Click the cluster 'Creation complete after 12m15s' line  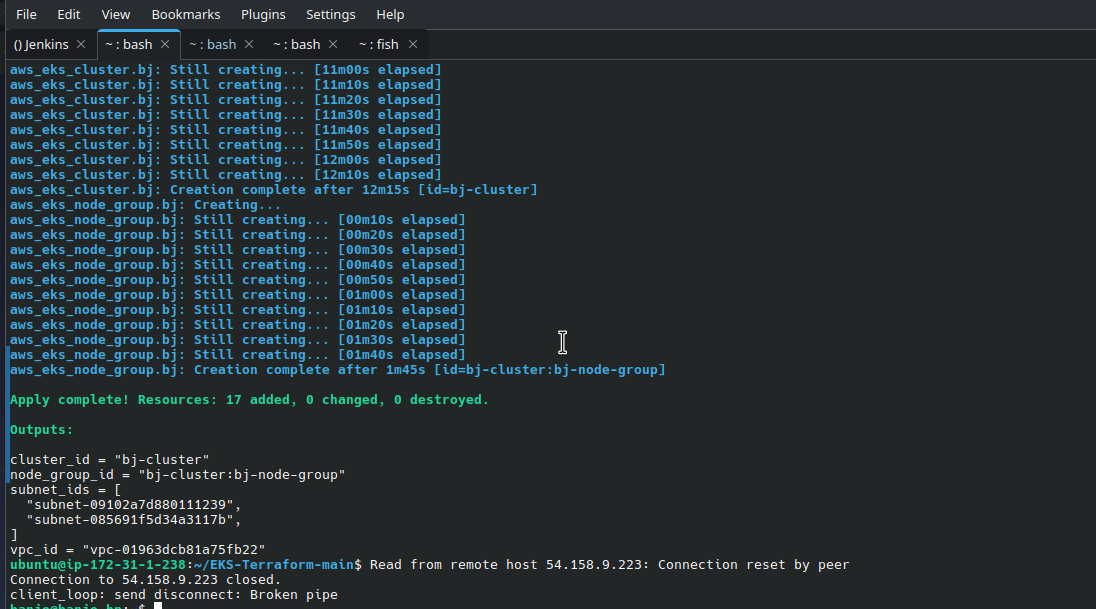point(273,190)
